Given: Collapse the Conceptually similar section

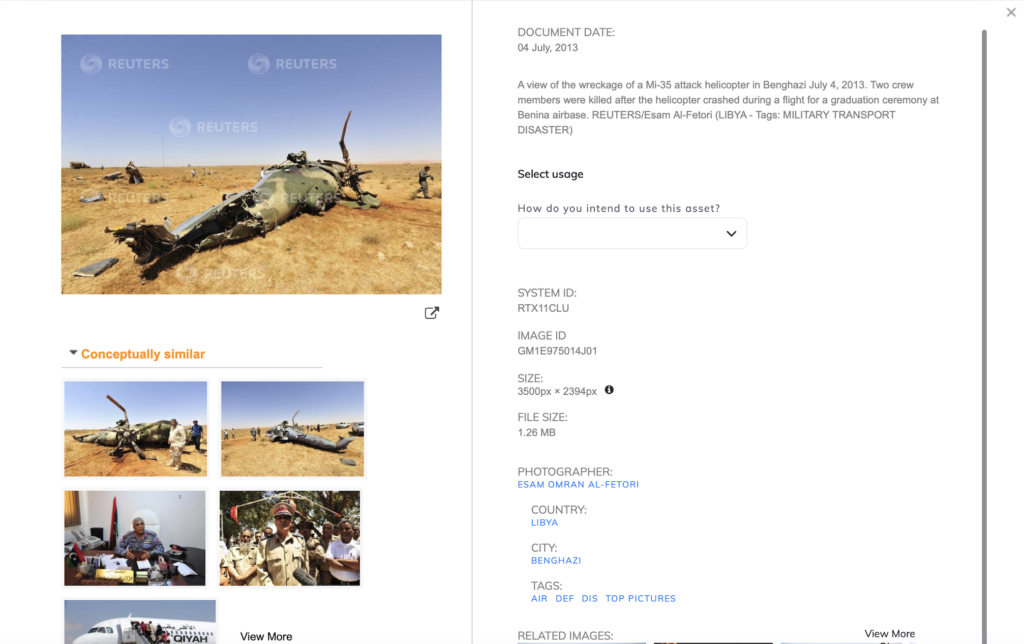Looking at the screenshot, I should pos(73,353).
